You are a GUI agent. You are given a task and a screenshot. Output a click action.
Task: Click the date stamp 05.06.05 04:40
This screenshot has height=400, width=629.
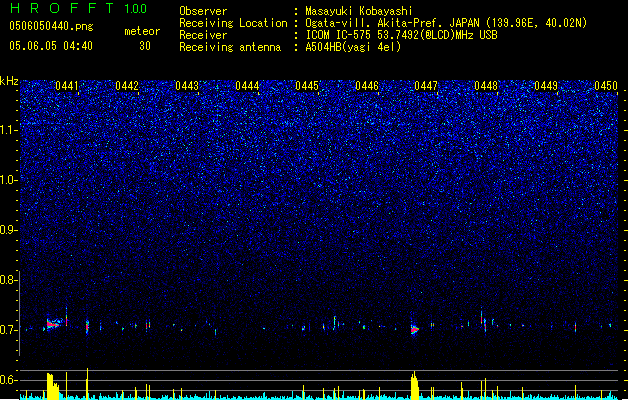(51, 46)
